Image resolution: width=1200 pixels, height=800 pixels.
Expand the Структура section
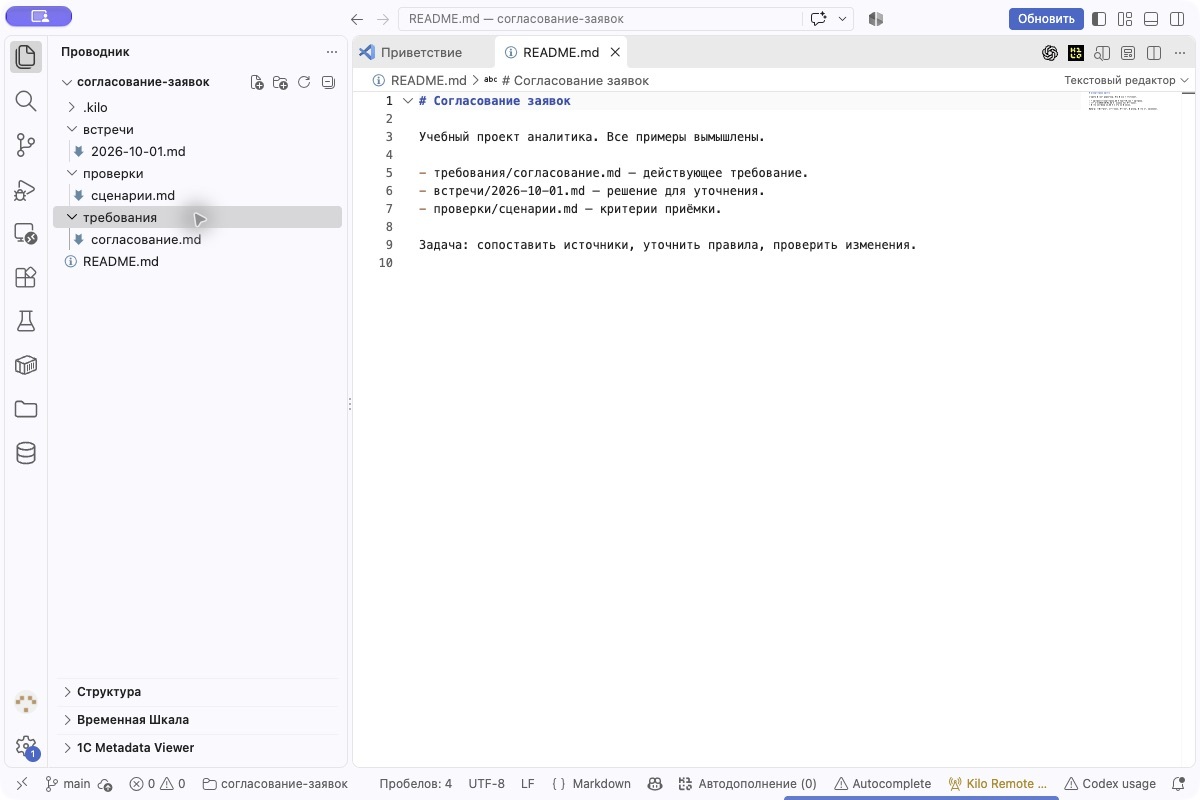[x=198, y=692]
